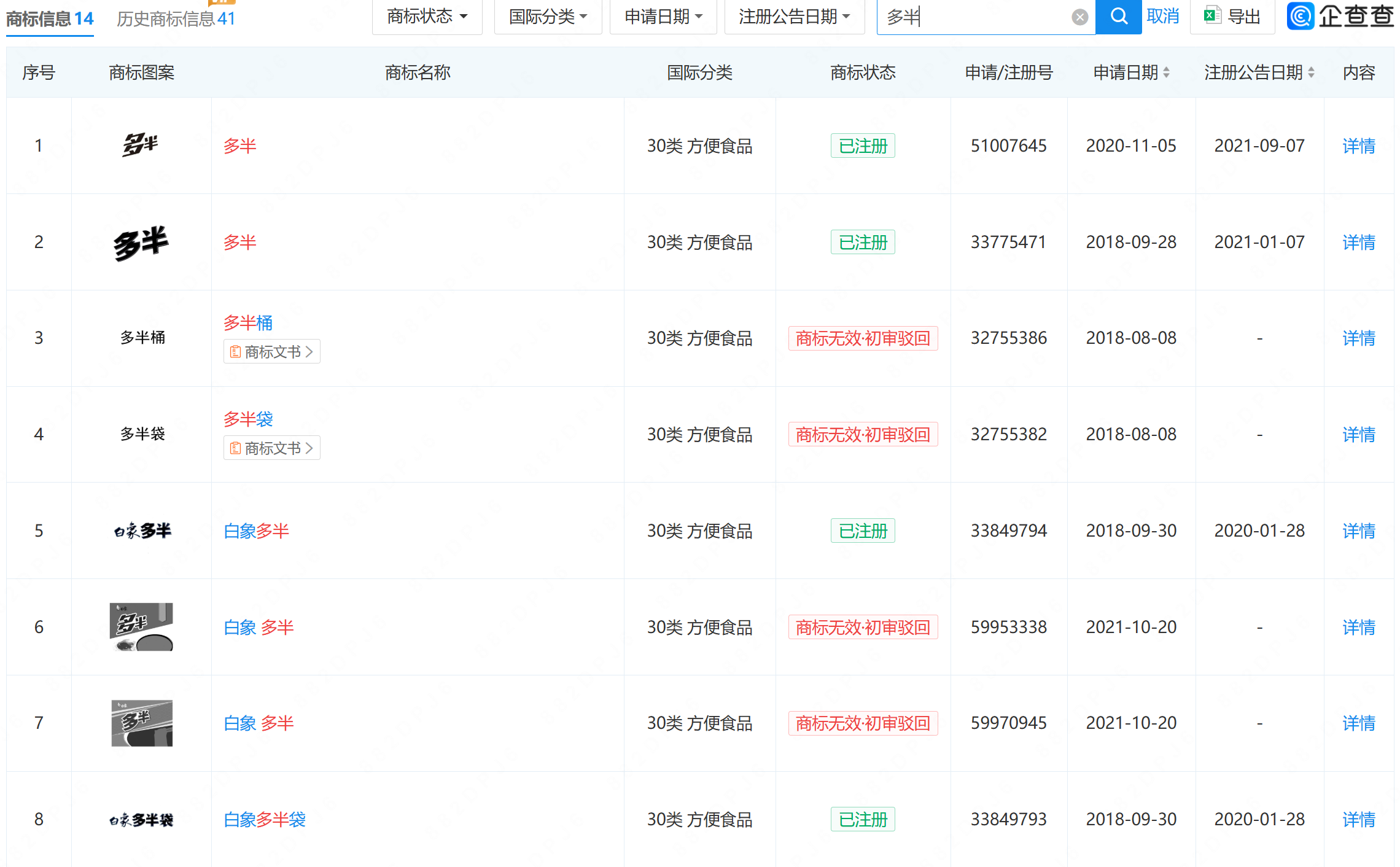Screen dimensions: 1400x867
Task: Switch to the 历史商标信息 41 tab
Action: pyautogui.click(x=176, y=19)
